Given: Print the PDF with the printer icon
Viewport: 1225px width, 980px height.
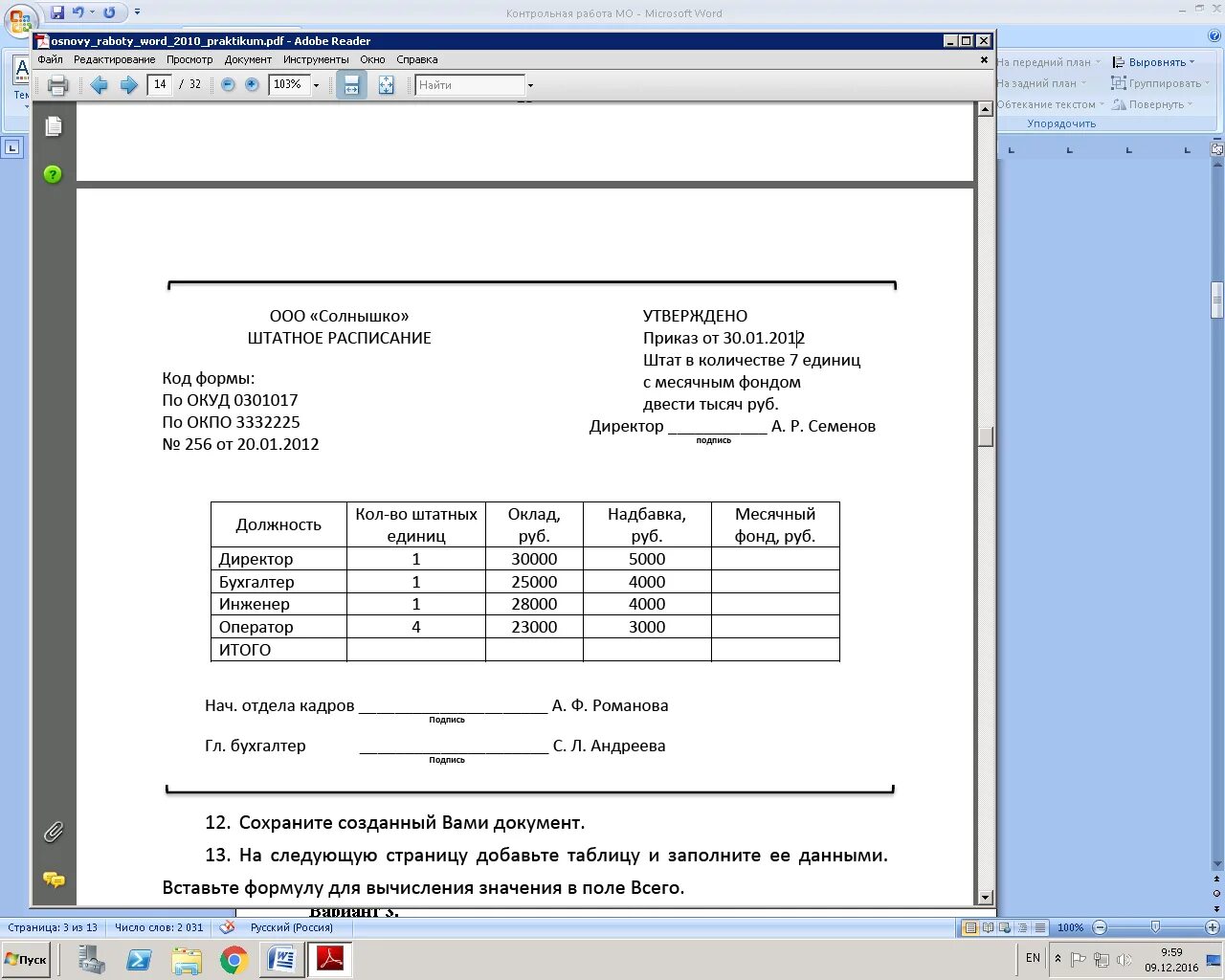Looking at the screenshot, I should tap(57, 85).
